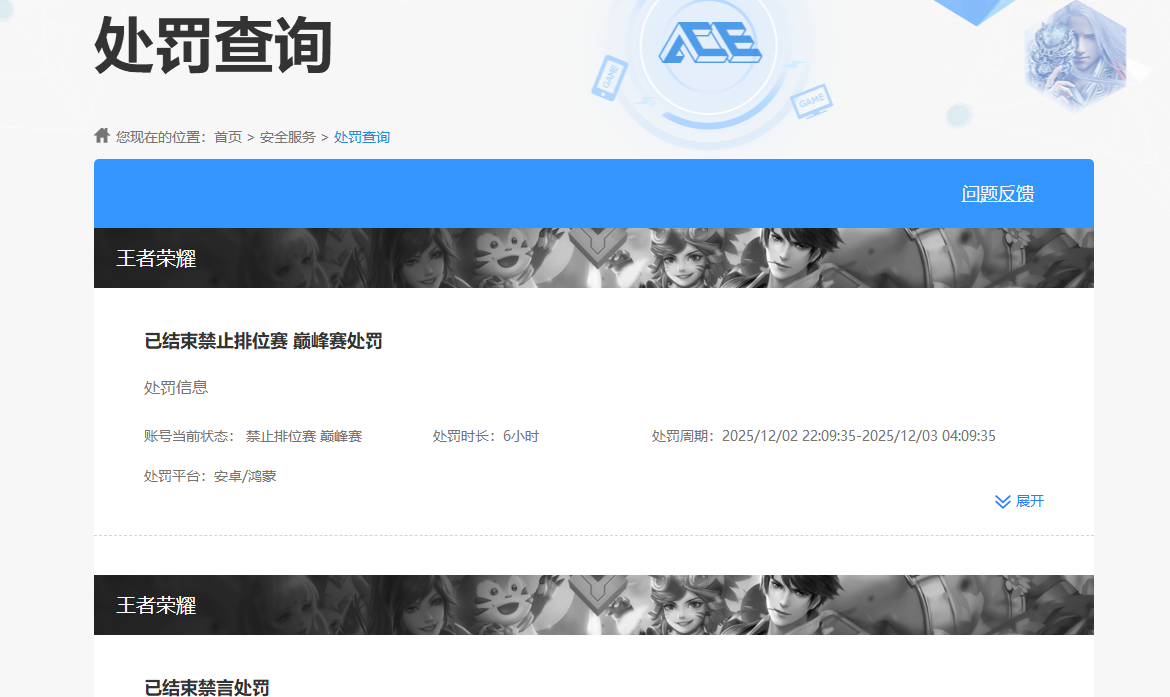Expand the penalty details with 展开
The height and width of the screenshot is (697, 1170).
point(1033,501)
